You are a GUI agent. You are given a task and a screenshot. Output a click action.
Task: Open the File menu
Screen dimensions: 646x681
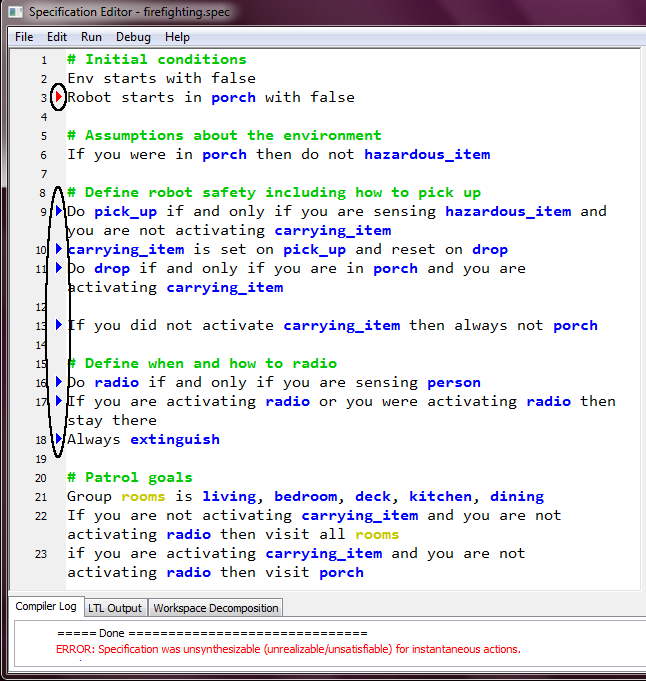point(24,37)
